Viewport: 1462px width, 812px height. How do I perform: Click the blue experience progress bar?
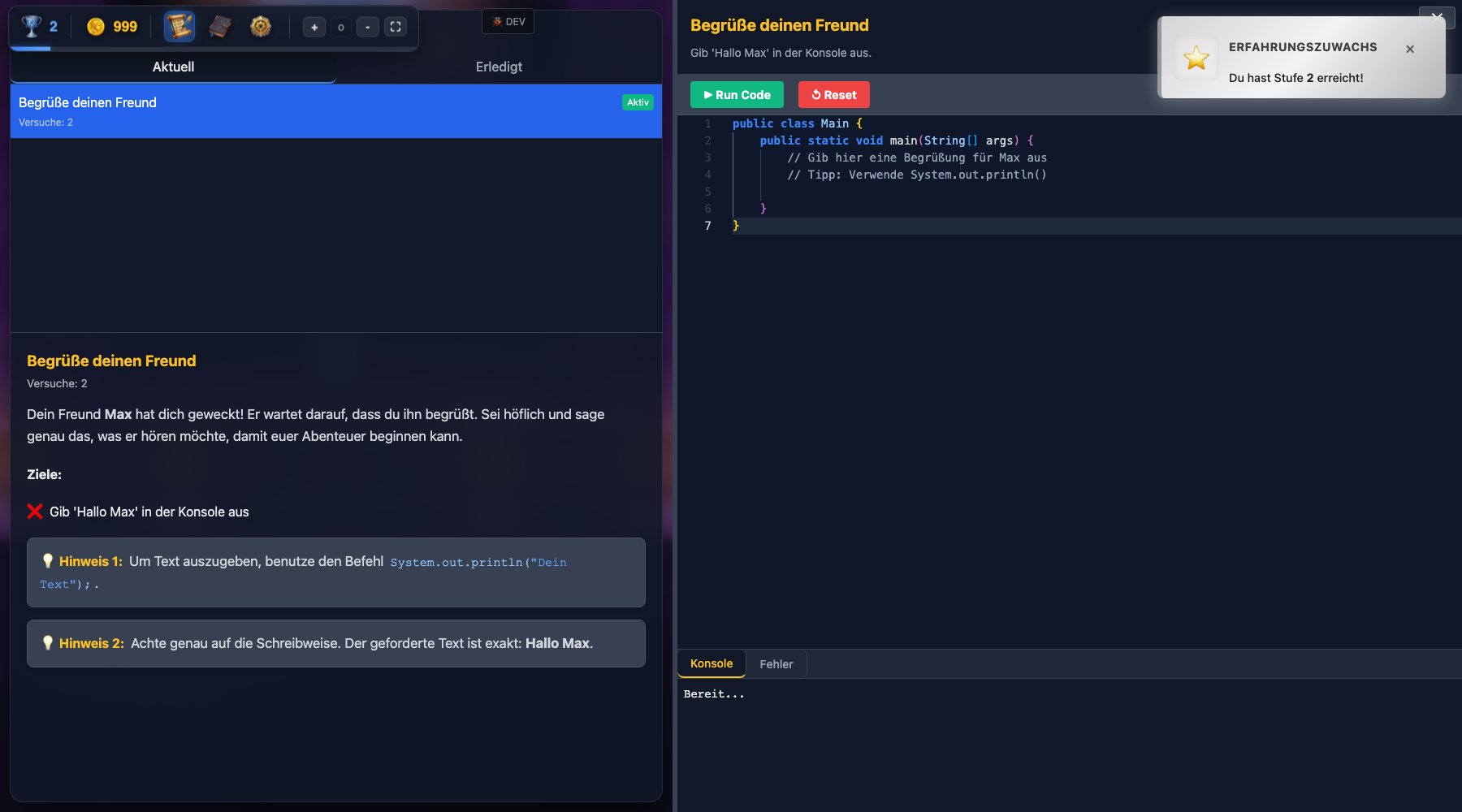(x=31, y=49)
